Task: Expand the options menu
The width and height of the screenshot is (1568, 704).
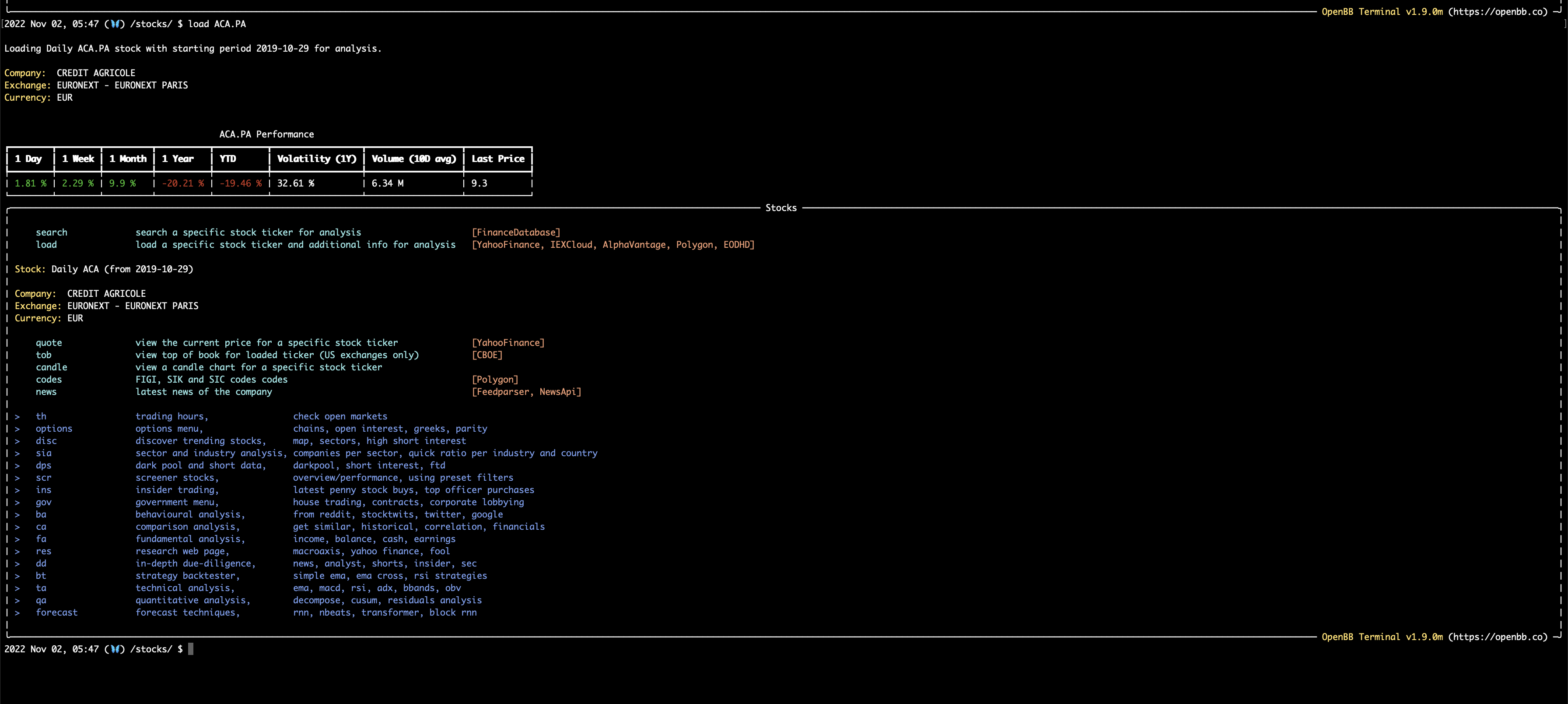Action: tap(53, 428)
